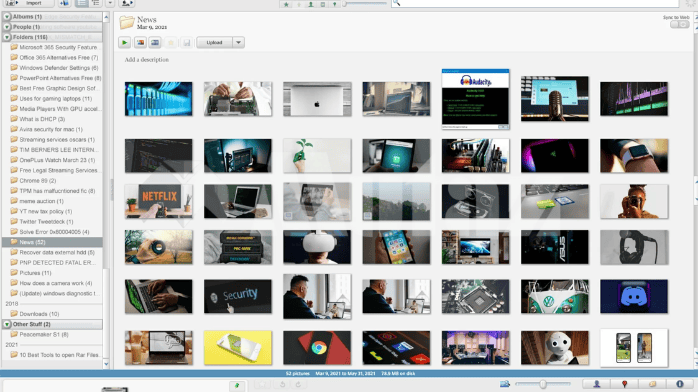The image size is (698, 392).
Task: Filter to show movies only
Action: pyautogui.click(x=323, y=4)
